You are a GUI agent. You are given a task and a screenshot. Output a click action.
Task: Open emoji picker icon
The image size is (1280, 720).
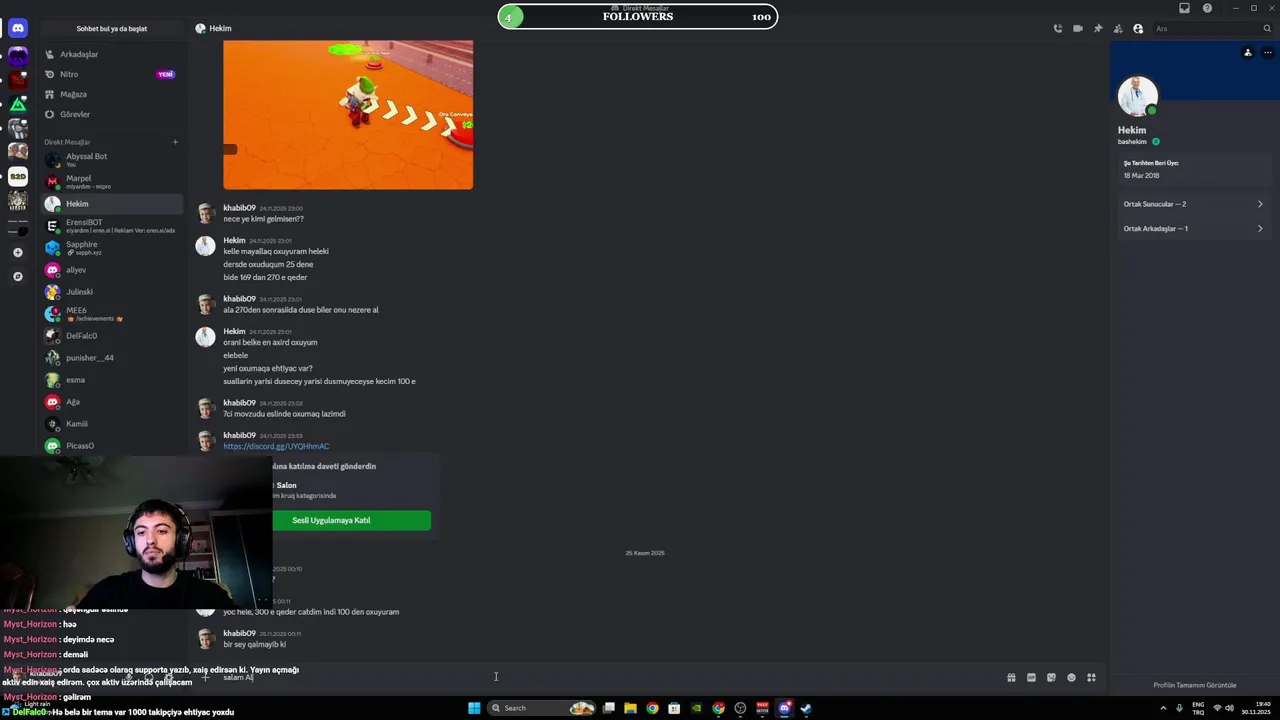[x=1071, y=678]
